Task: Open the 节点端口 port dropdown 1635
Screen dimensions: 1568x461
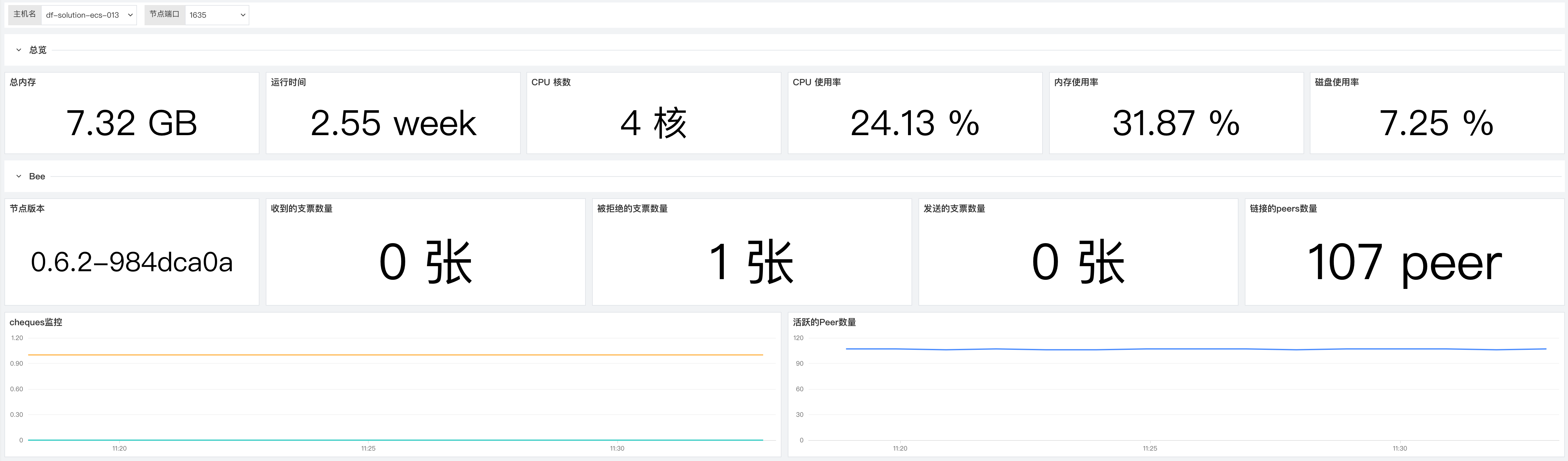Action: (x=217, y=15)
